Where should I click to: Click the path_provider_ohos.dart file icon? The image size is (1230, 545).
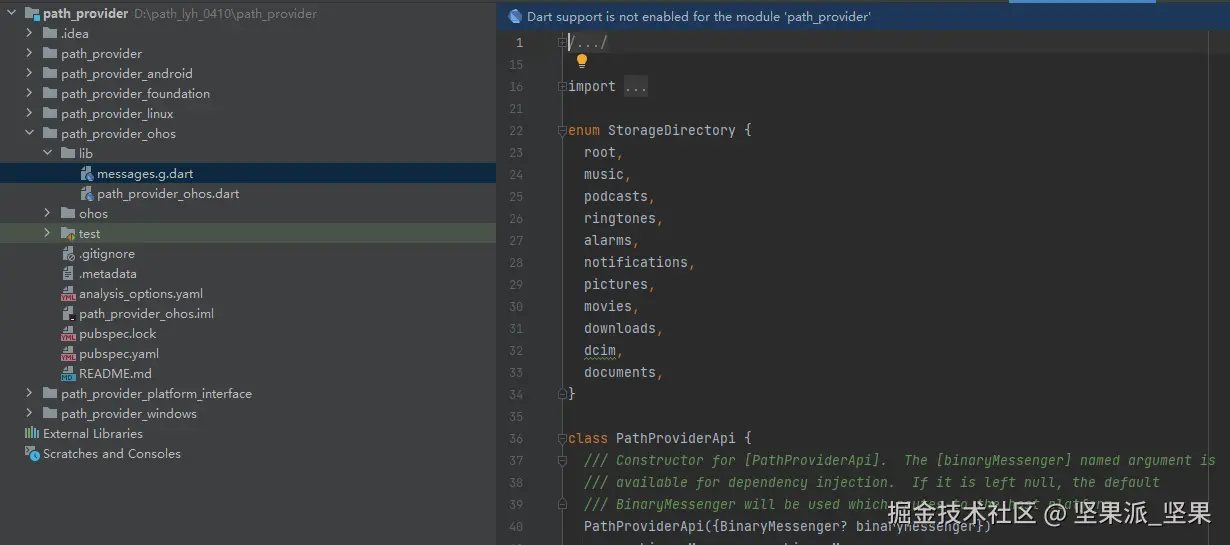[x=87, y=194]
